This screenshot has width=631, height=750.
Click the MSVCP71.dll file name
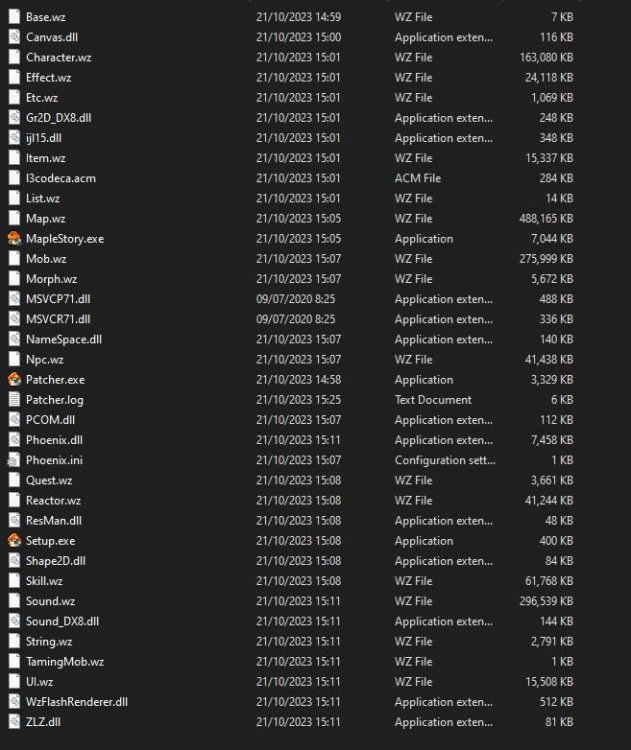(x=58, y=299)
